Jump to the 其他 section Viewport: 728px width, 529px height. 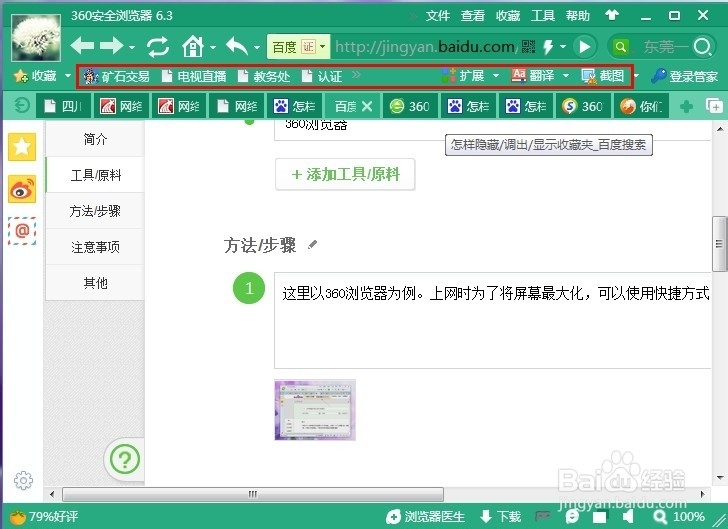(x=95, y=282)
